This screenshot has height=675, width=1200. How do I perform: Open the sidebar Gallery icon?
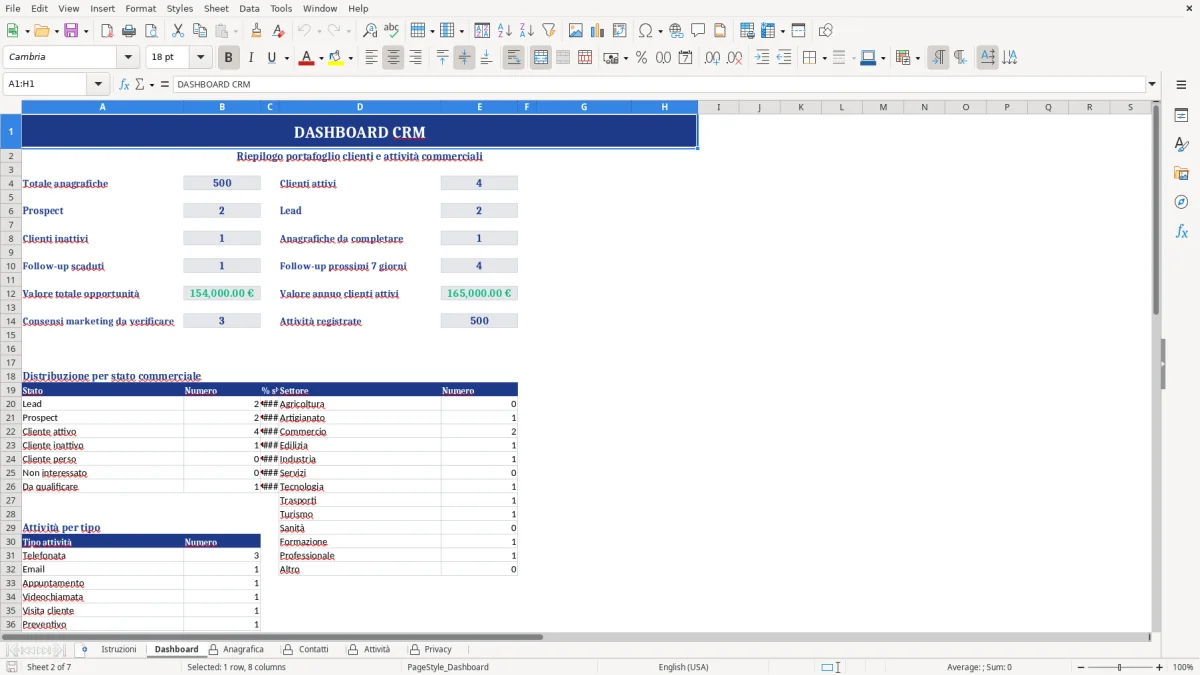point(1181,173)
